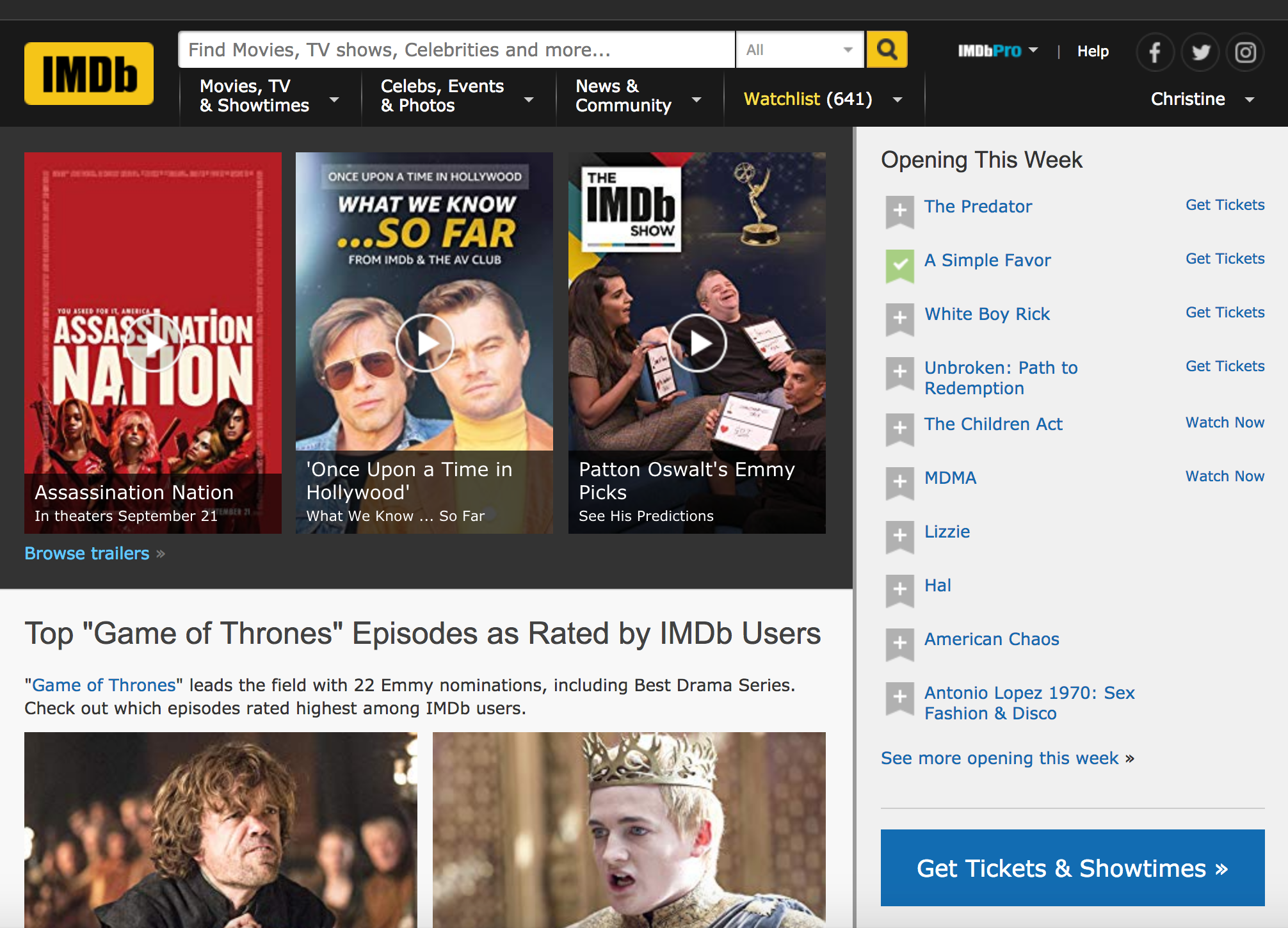Click Get Tickets & Showtimes button
The height and width of the screenshot is (928, 1288).
[x=1072, y=868]
